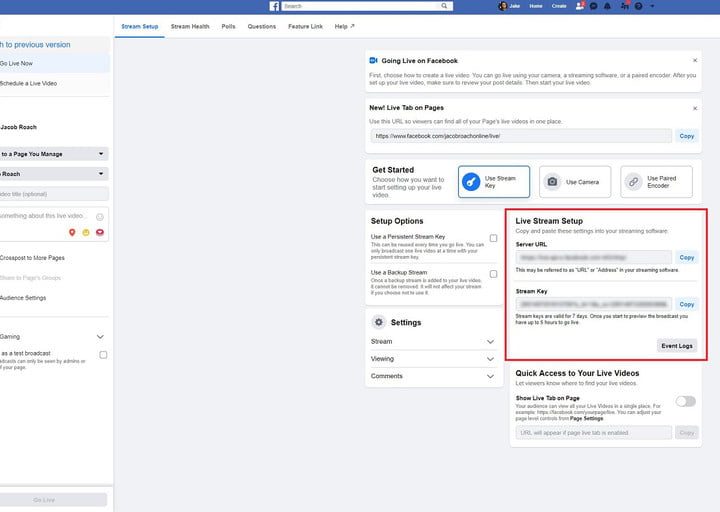Screen dimensions: 720x512
Task: Choose Use Stream Key option
Action: (494, 182)
